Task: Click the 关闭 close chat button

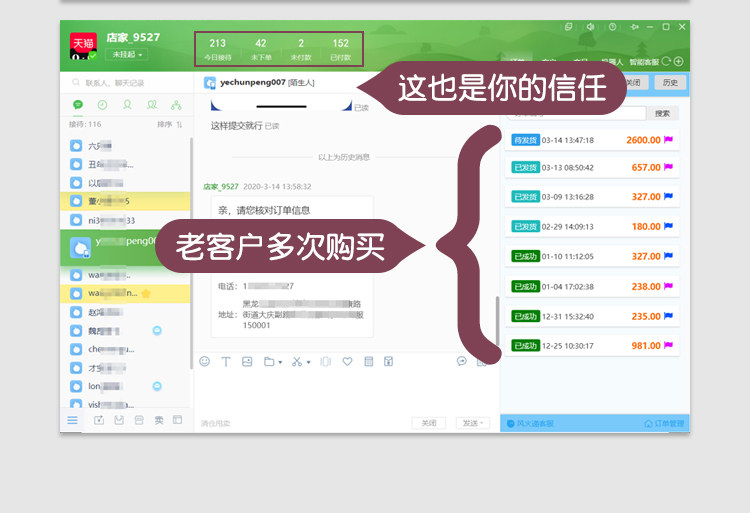Action: pyautogui.click(x=429, y=423)
